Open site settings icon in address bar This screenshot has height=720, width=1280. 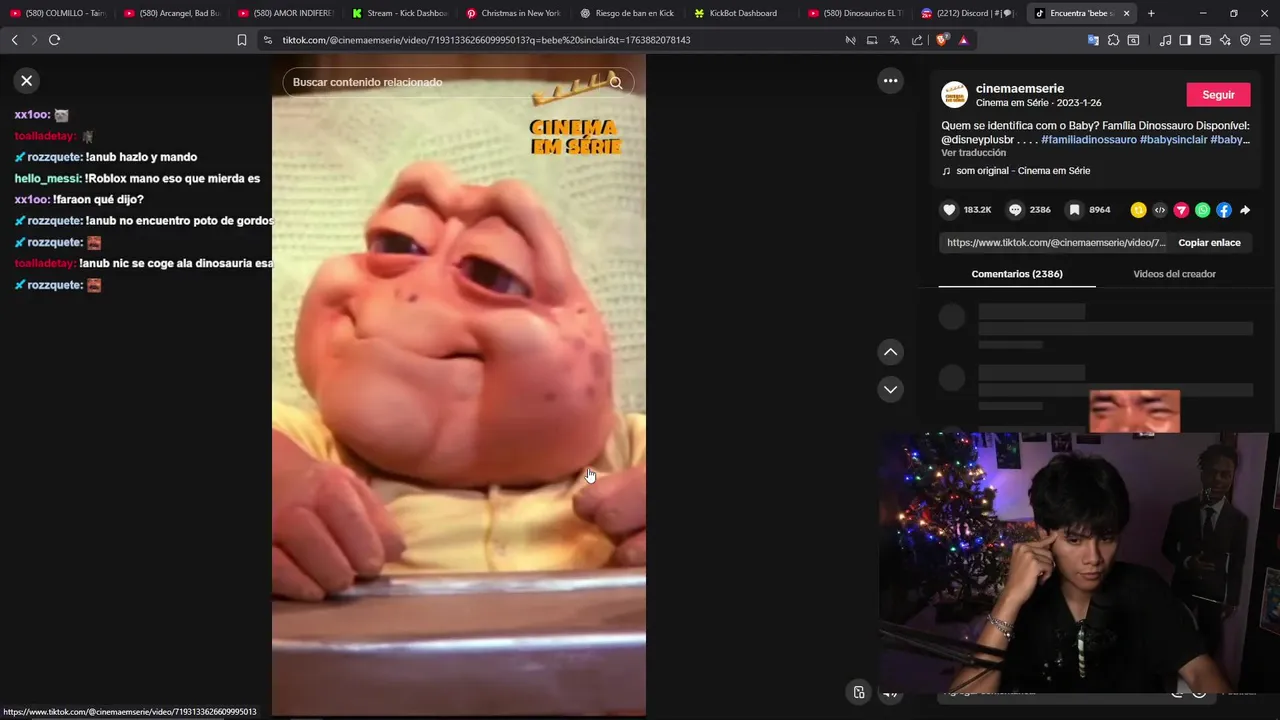pyautogui.click(x=268, y=40)
